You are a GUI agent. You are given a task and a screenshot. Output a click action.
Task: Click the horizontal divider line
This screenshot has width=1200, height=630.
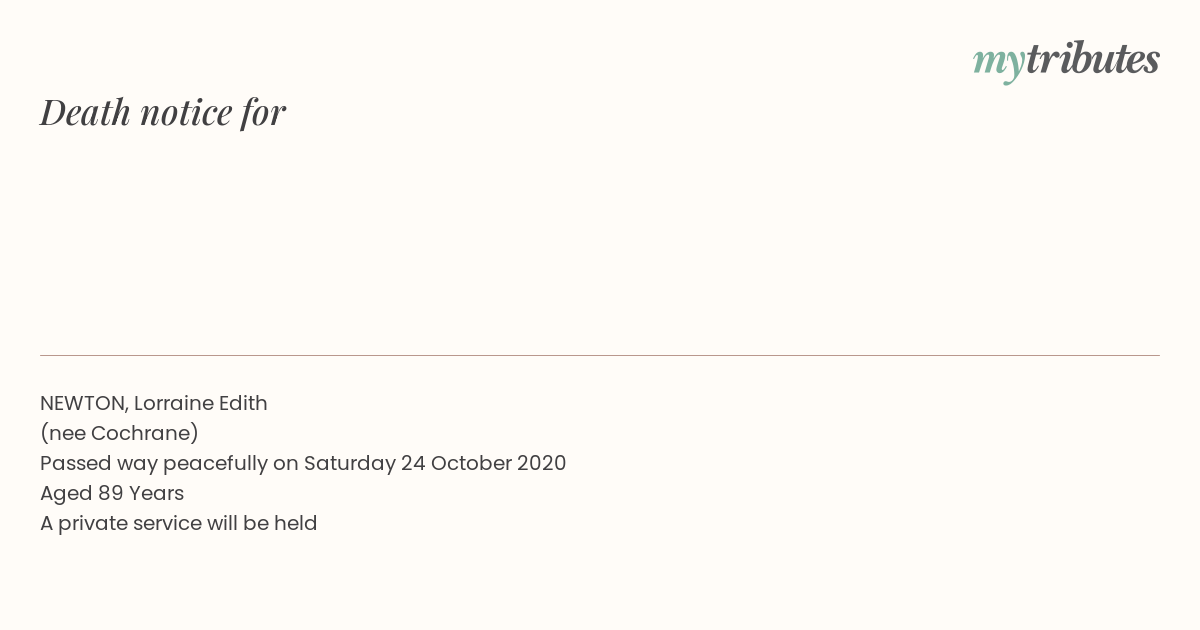(600, 355)
